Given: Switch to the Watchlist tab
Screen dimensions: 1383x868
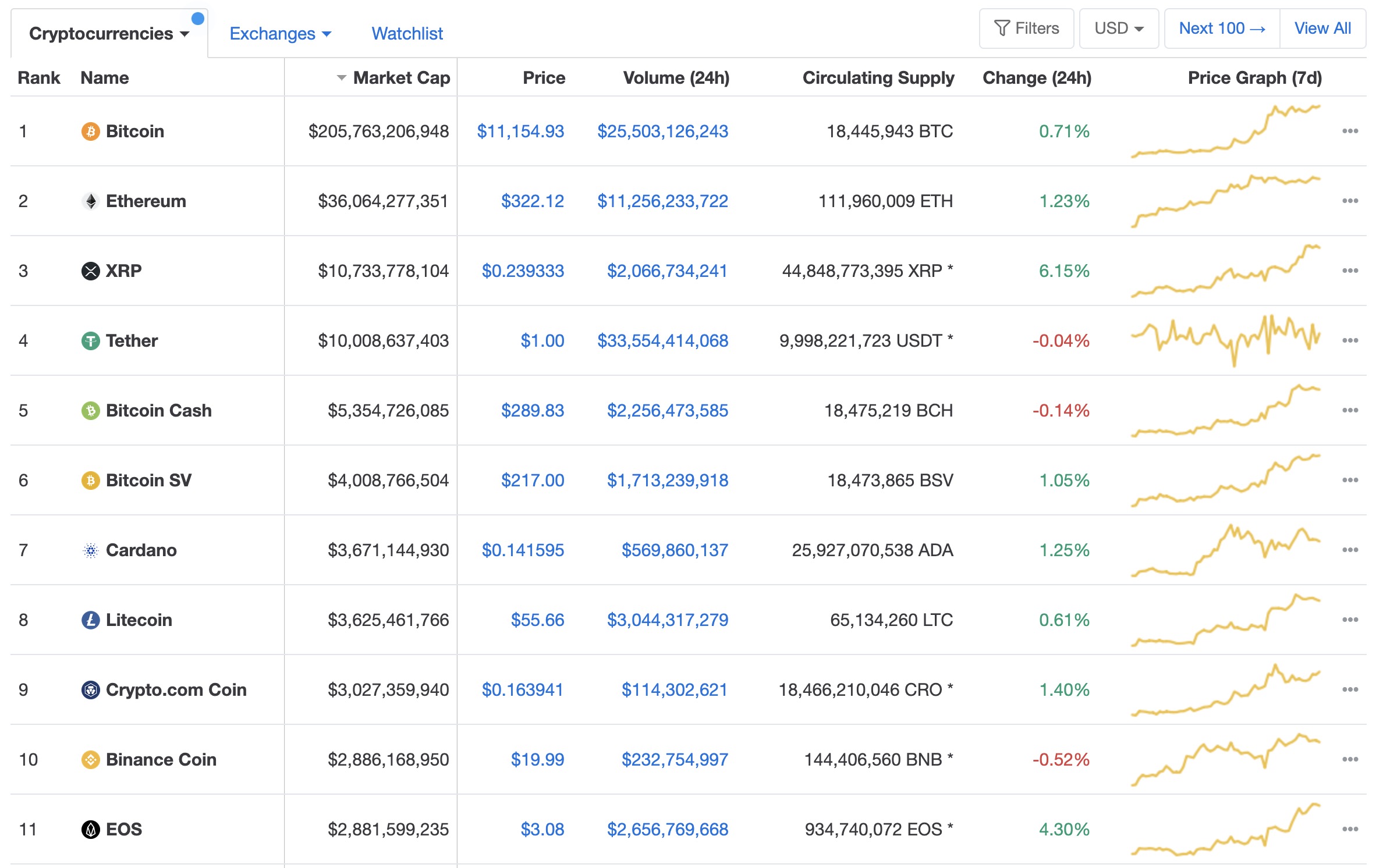Looking at the screenshot, I should 407,34.
